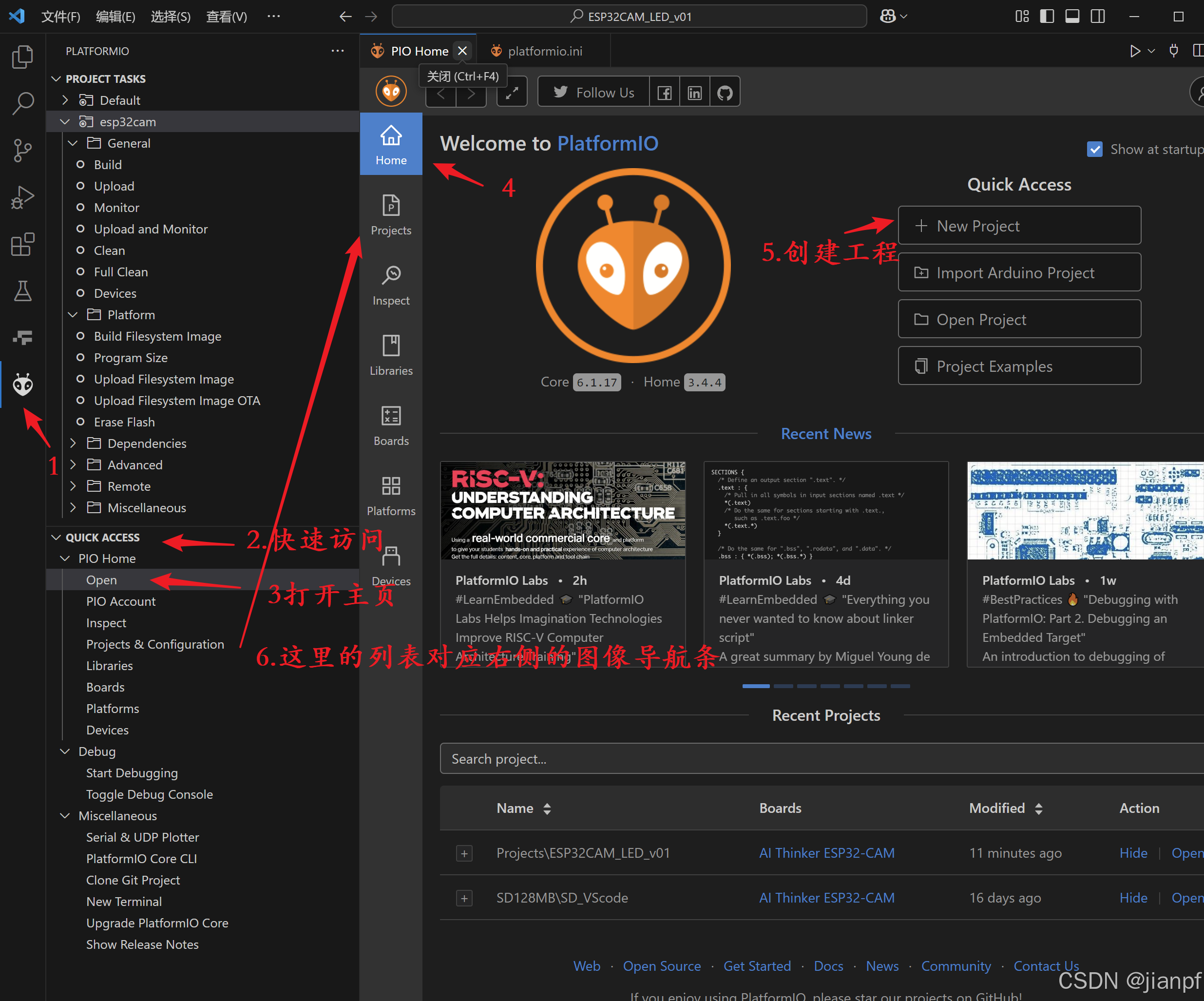This screenshot has height=1001, width=1204.
Task: Click the Run play icon in editor toolbar
Action: tap(1135, 51)
